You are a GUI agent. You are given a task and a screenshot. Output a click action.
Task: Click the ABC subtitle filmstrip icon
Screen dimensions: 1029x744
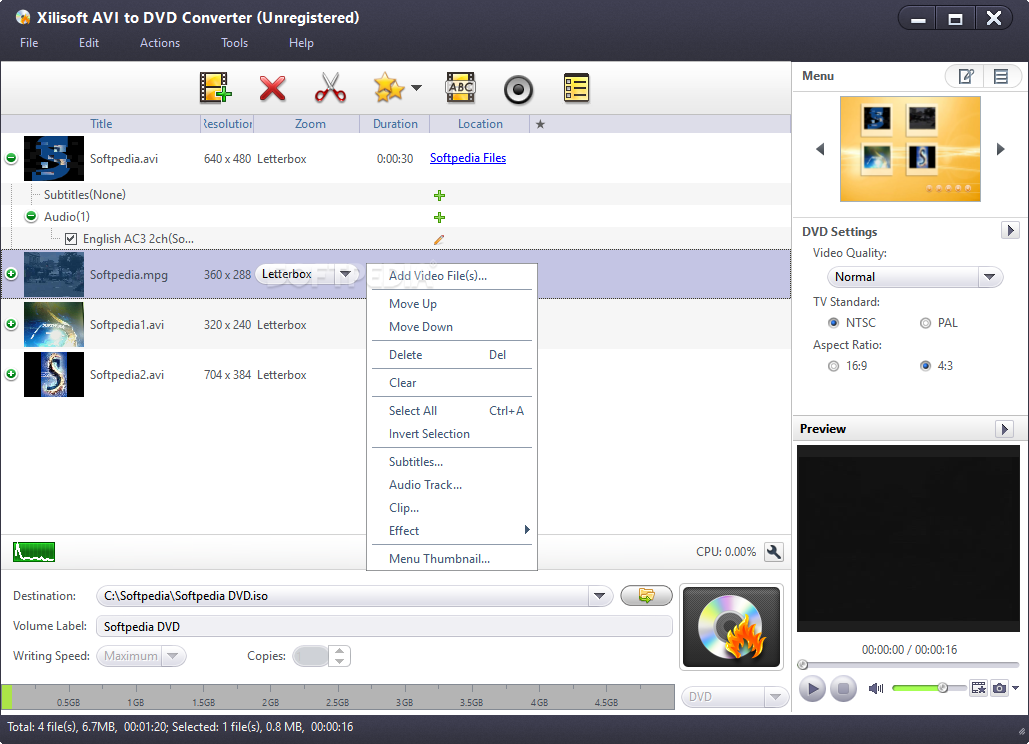tap(461, 88)
